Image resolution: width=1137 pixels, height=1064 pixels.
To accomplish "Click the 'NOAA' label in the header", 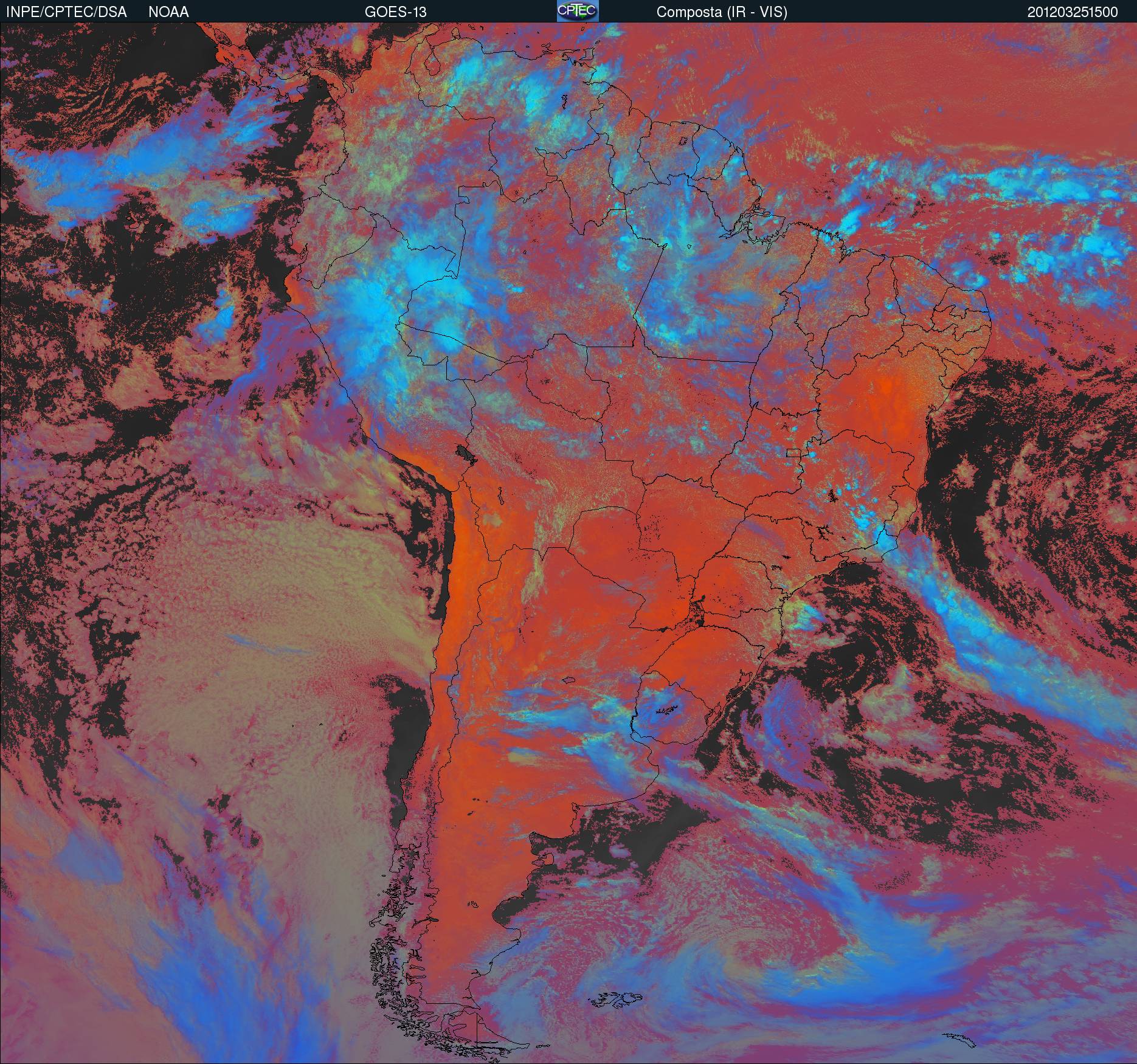I will pyautogui.click(x=168, y=12).
